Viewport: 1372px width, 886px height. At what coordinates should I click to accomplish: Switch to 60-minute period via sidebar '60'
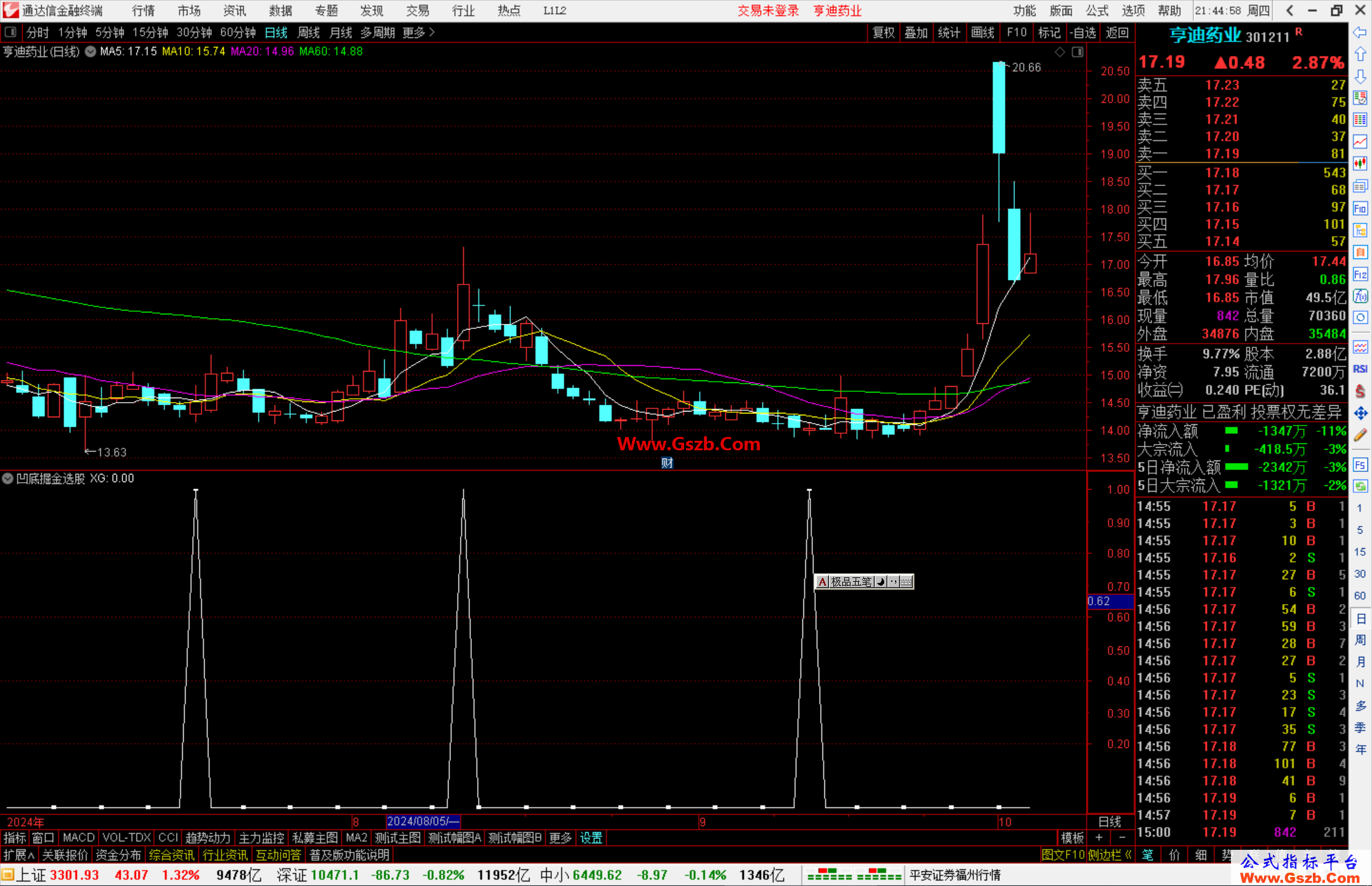[1359, 595]
